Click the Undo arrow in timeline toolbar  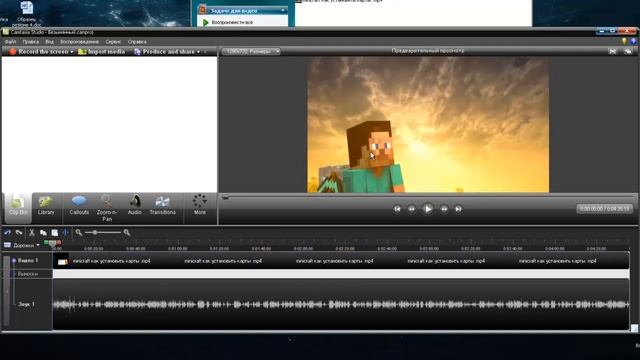click(7, 232)
